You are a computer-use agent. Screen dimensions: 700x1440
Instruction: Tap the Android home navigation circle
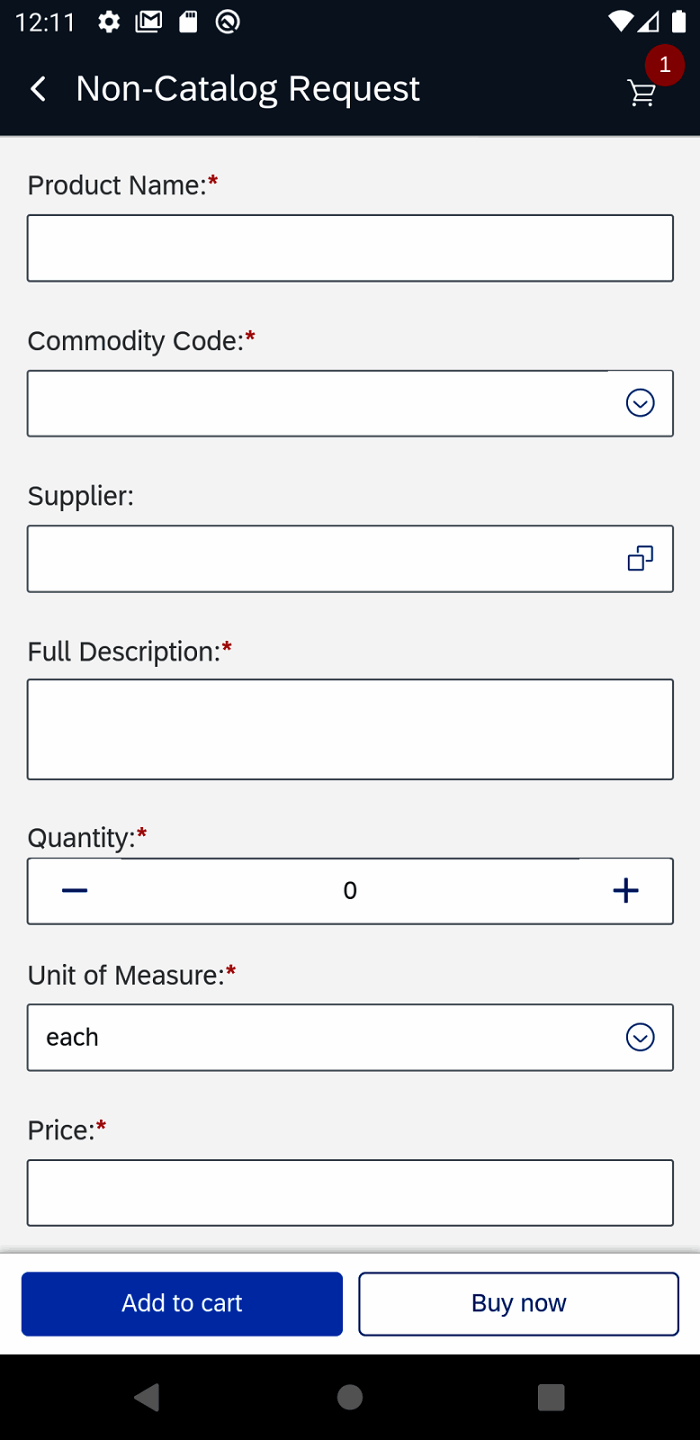point(349,1399)
